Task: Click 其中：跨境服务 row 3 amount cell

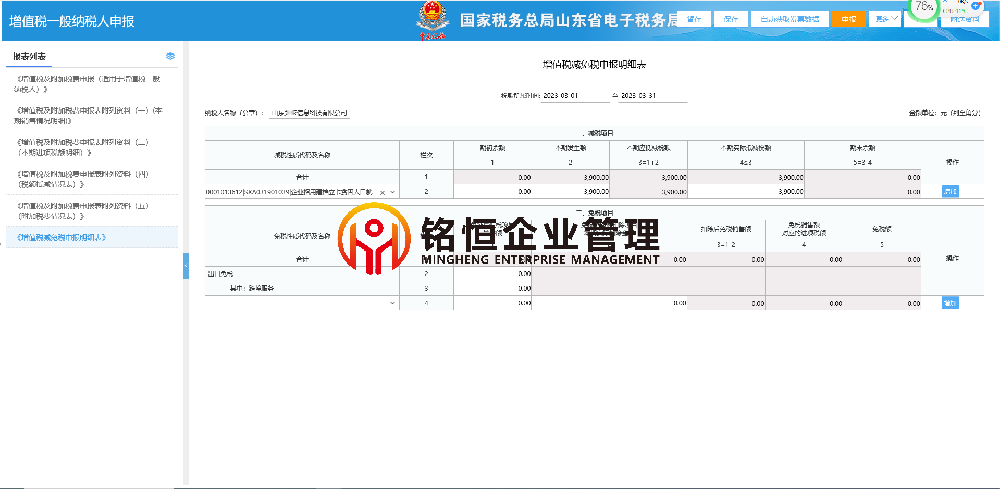Action: [492, 288]
